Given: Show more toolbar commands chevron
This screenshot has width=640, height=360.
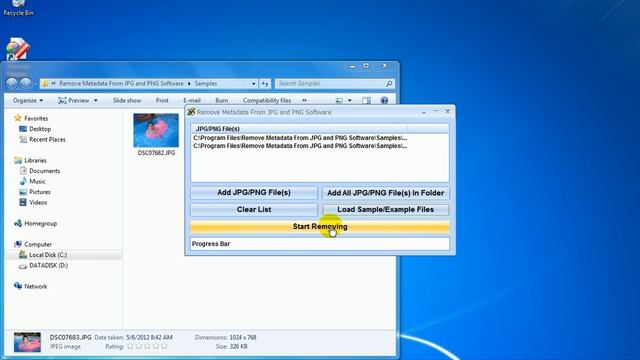Looking at the screenshot, I should click(x=304, y=100).
